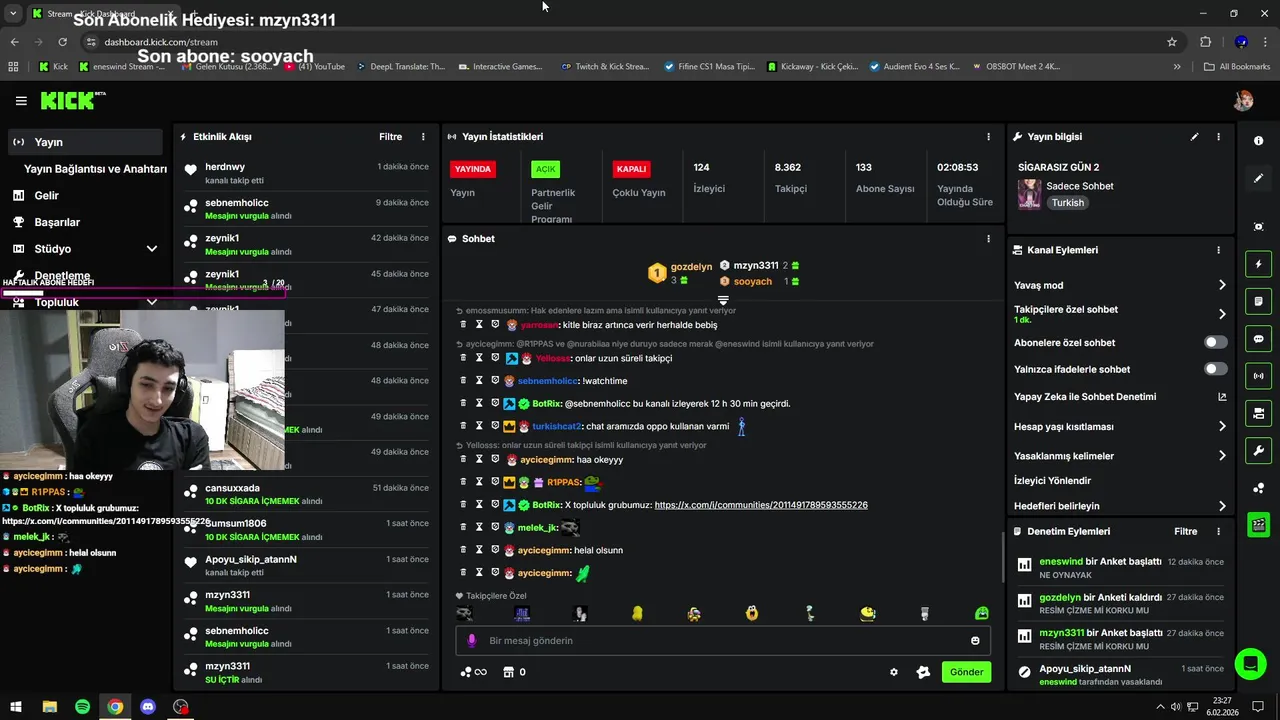The image size is (1280, 720).
Task: Expand Takipçilere özel sohbet options
Action: 1222,314
